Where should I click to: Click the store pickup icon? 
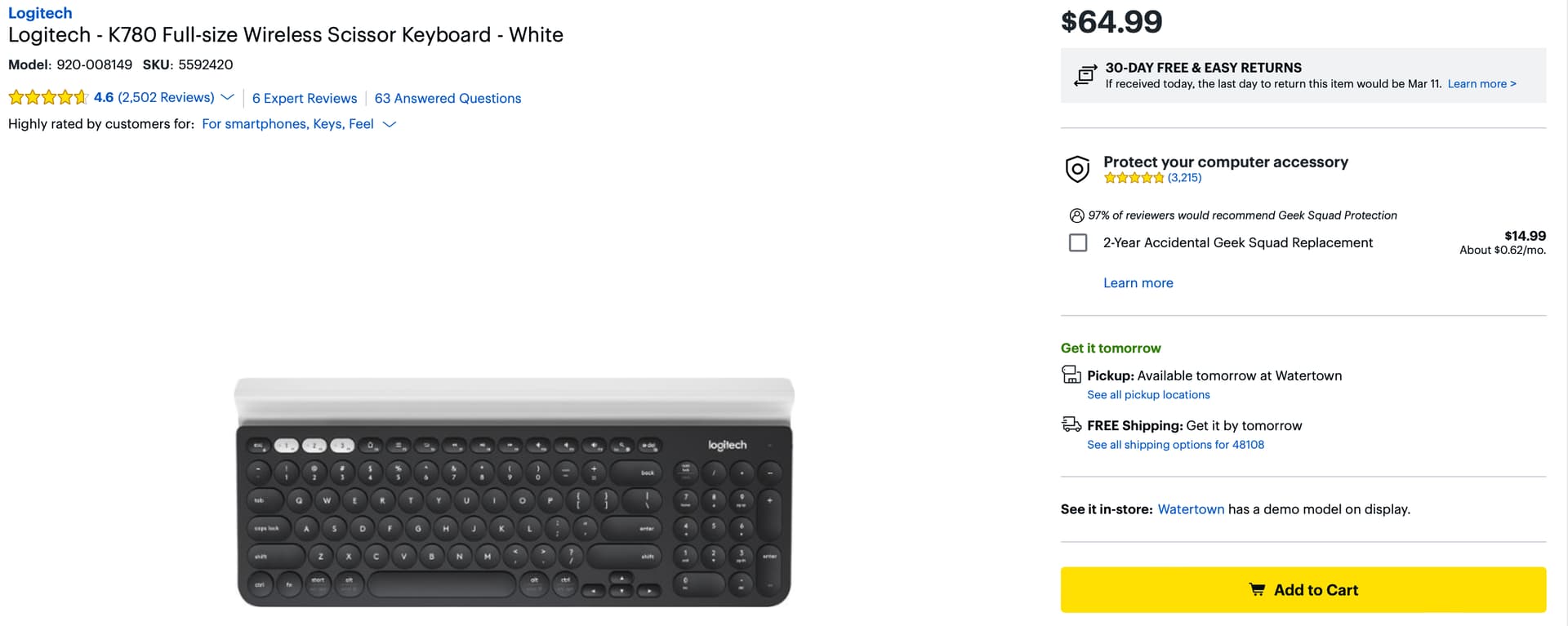[x=1071, y=375]
